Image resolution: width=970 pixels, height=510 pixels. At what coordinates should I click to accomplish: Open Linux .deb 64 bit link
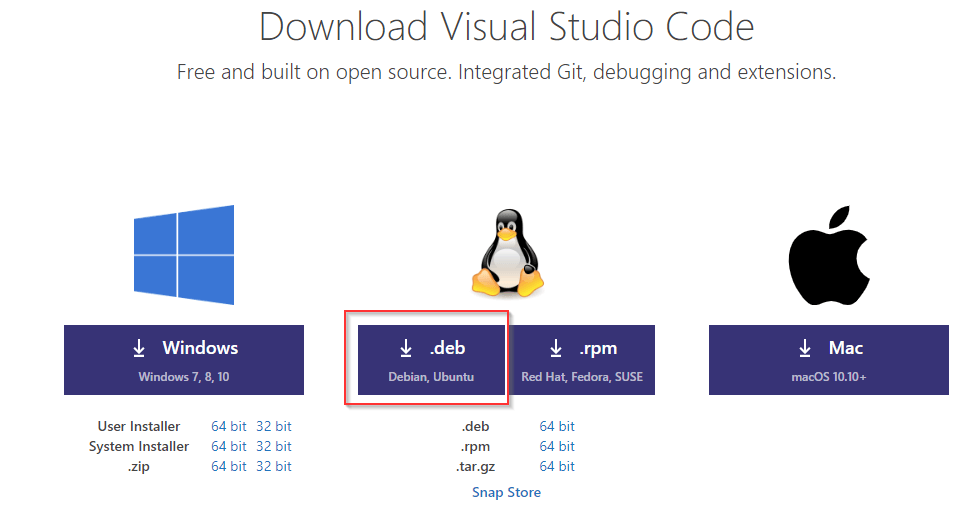click(557, 426)
